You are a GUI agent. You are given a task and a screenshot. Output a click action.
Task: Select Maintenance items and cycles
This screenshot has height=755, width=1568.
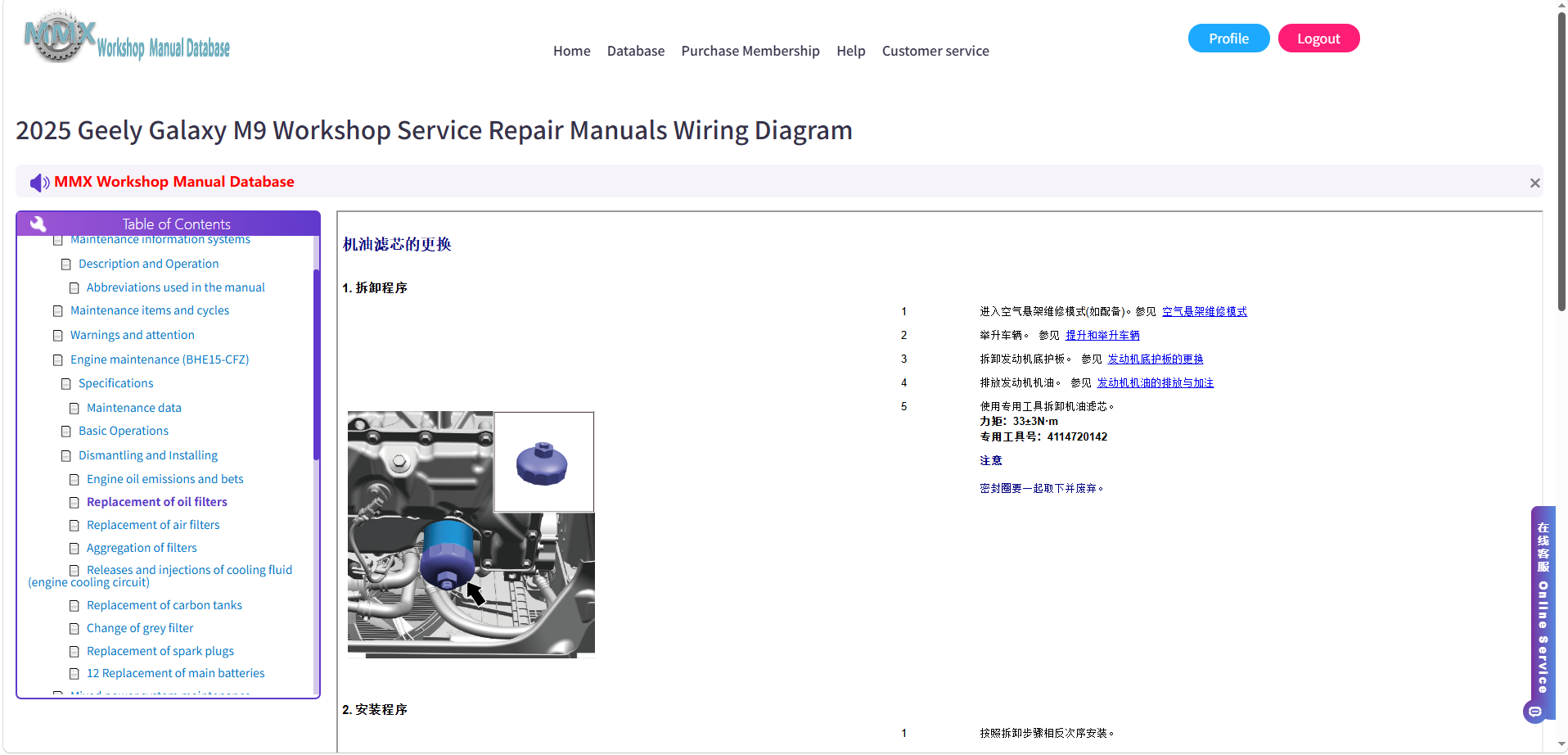click(x=150, y=310)
